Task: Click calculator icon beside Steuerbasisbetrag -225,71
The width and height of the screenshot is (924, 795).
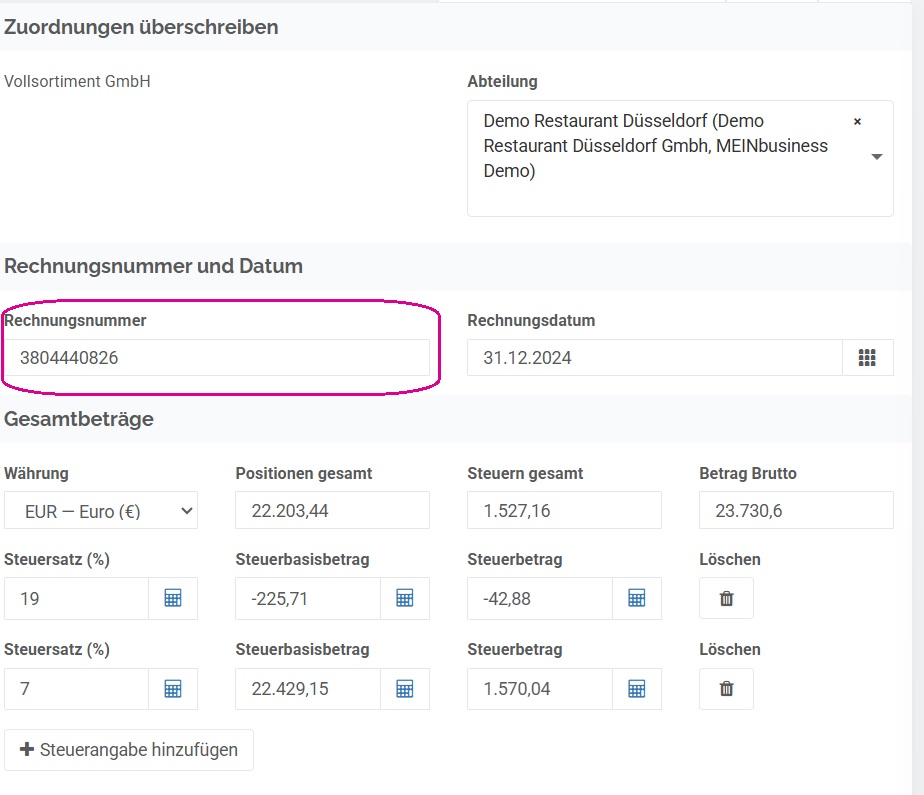Action: click(x=405, y=598)
